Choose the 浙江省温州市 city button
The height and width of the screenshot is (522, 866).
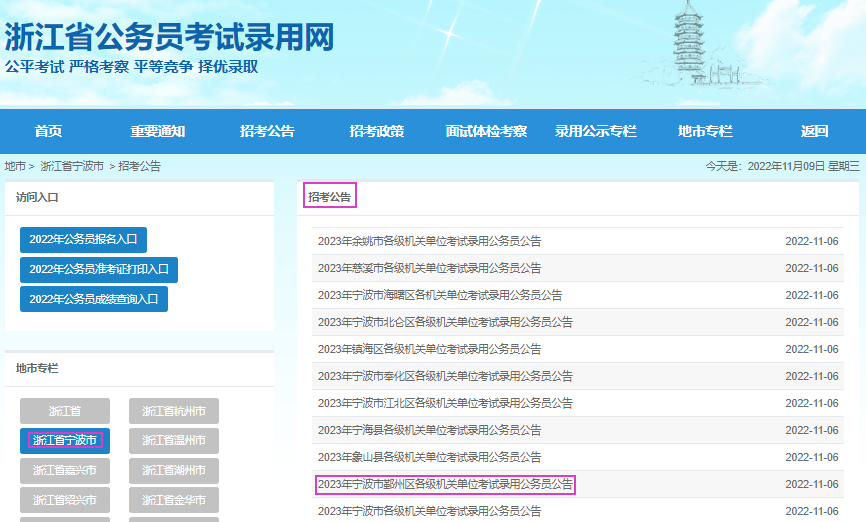(x=174, y=440)
